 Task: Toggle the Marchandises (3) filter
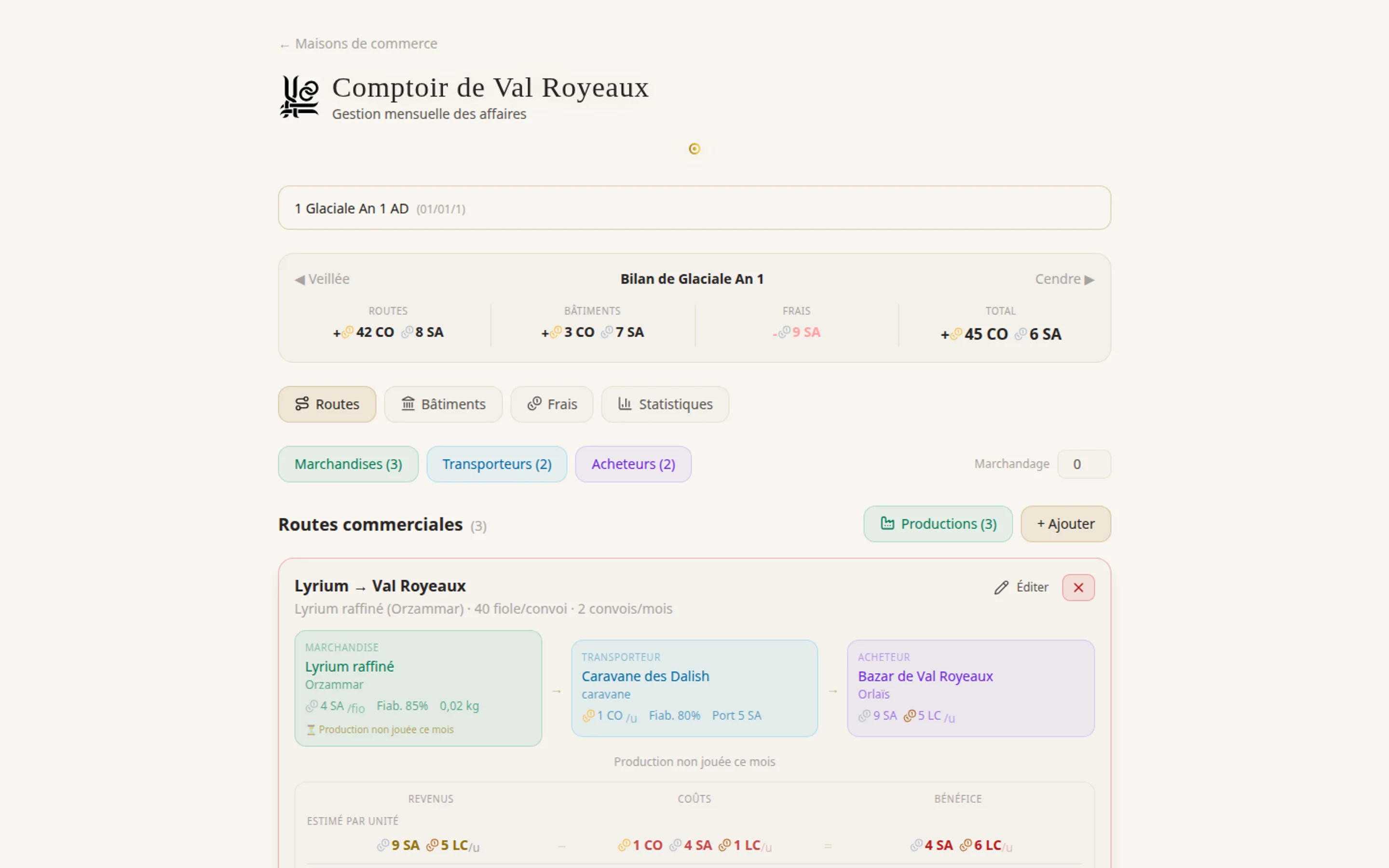[348, 464]
